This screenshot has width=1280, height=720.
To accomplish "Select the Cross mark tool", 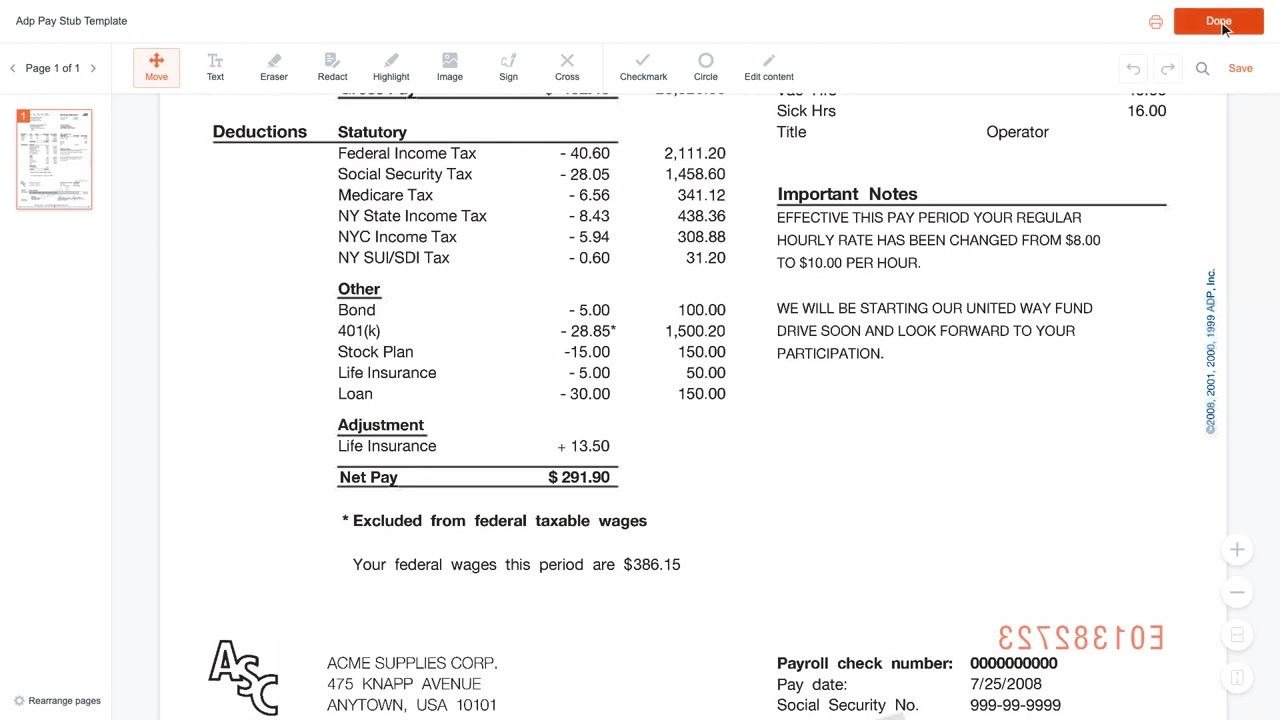I will (x=567, y=68).
